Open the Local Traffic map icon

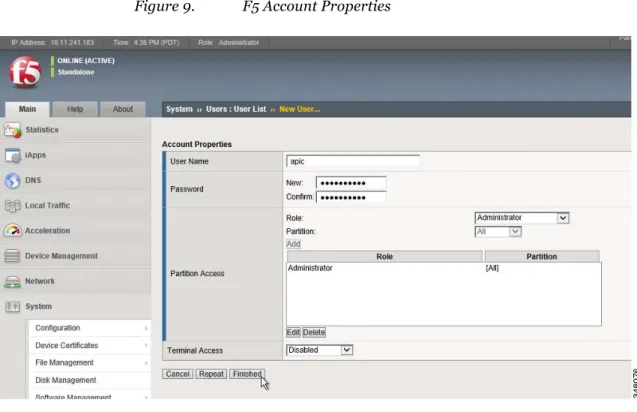point(12,206)
